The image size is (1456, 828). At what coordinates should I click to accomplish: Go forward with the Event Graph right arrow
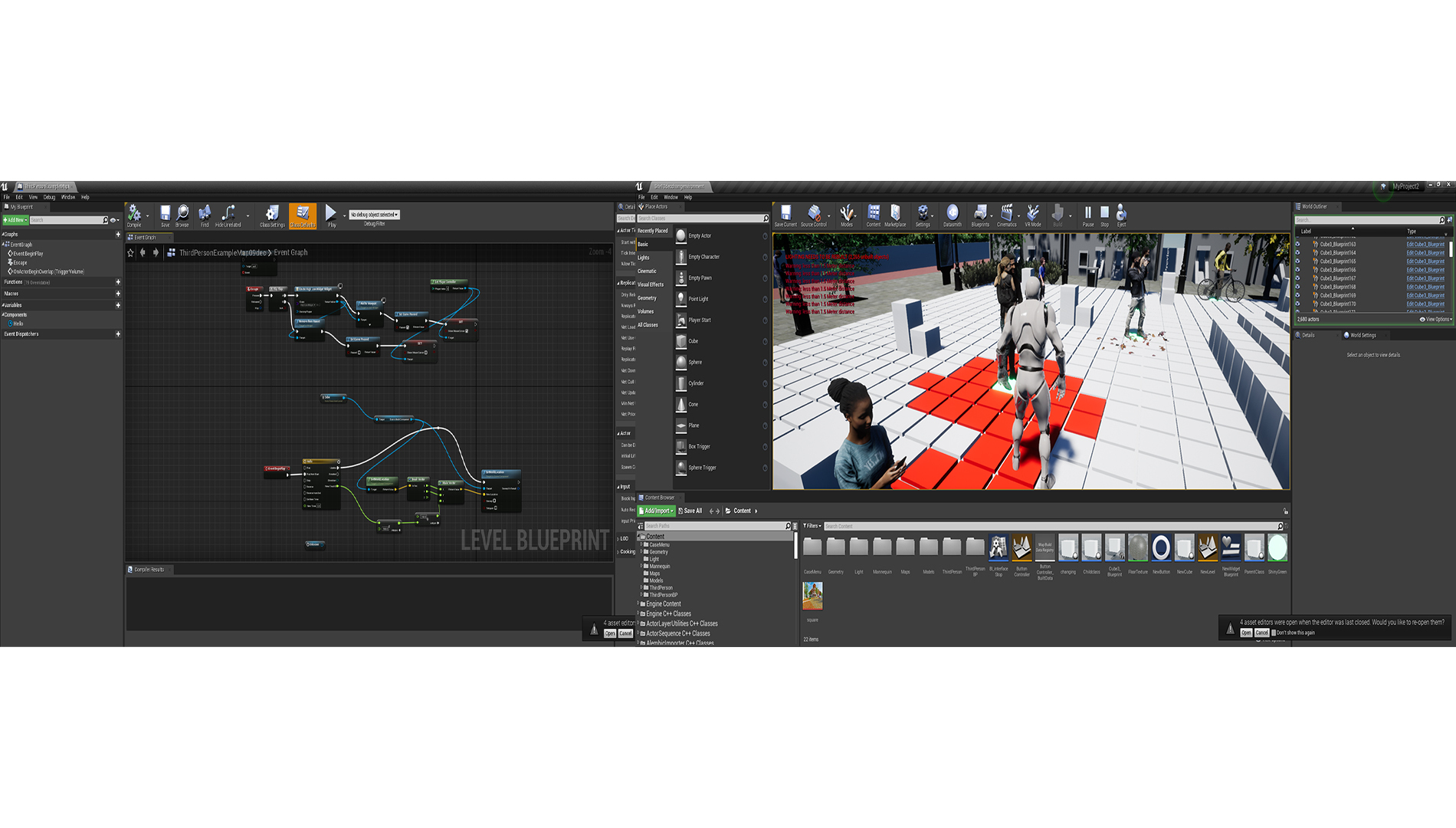pyautogui.click(x=156, y=252)
